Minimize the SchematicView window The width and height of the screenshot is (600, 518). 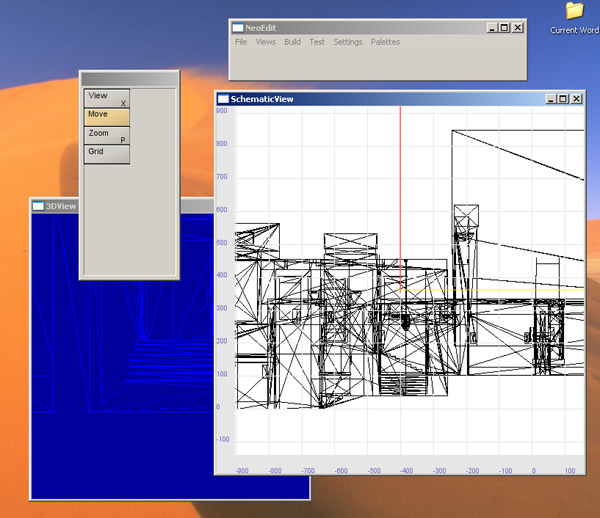[x=551, y=99]
